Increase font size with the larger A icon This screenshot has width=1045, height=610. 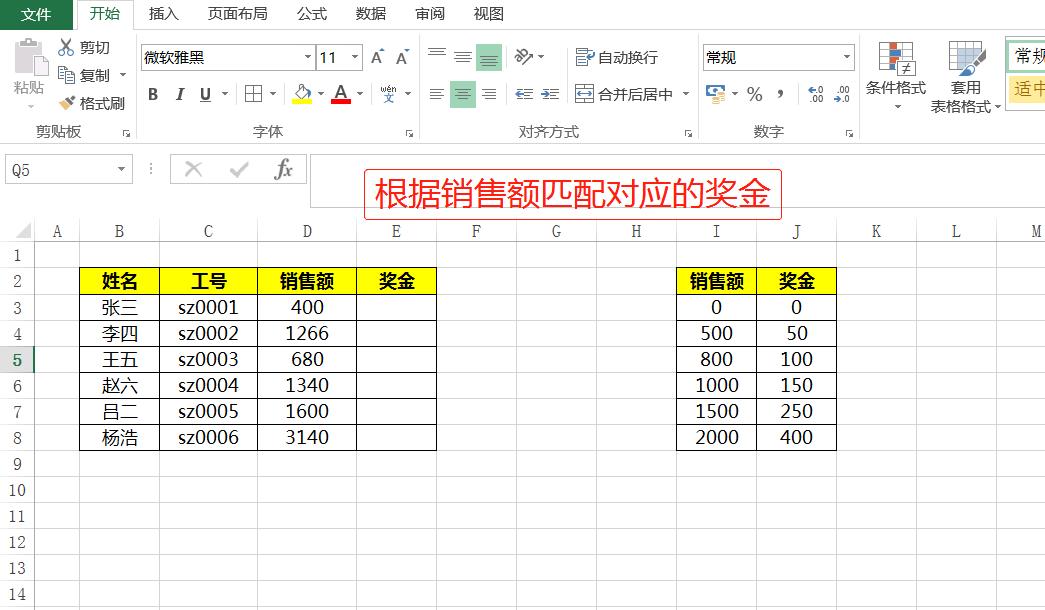(x=377, y=57)
